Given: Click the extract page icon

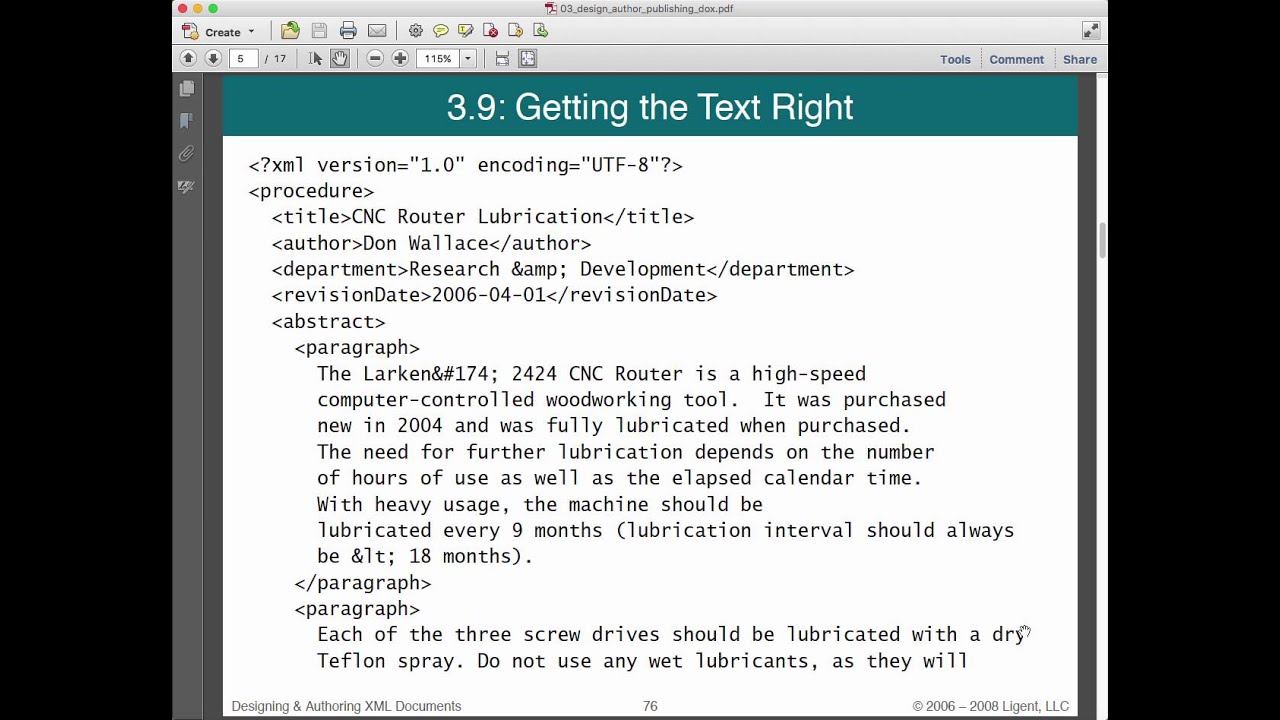Looking at the screenshot, I should pyautogui.click(x=540, y=31).
